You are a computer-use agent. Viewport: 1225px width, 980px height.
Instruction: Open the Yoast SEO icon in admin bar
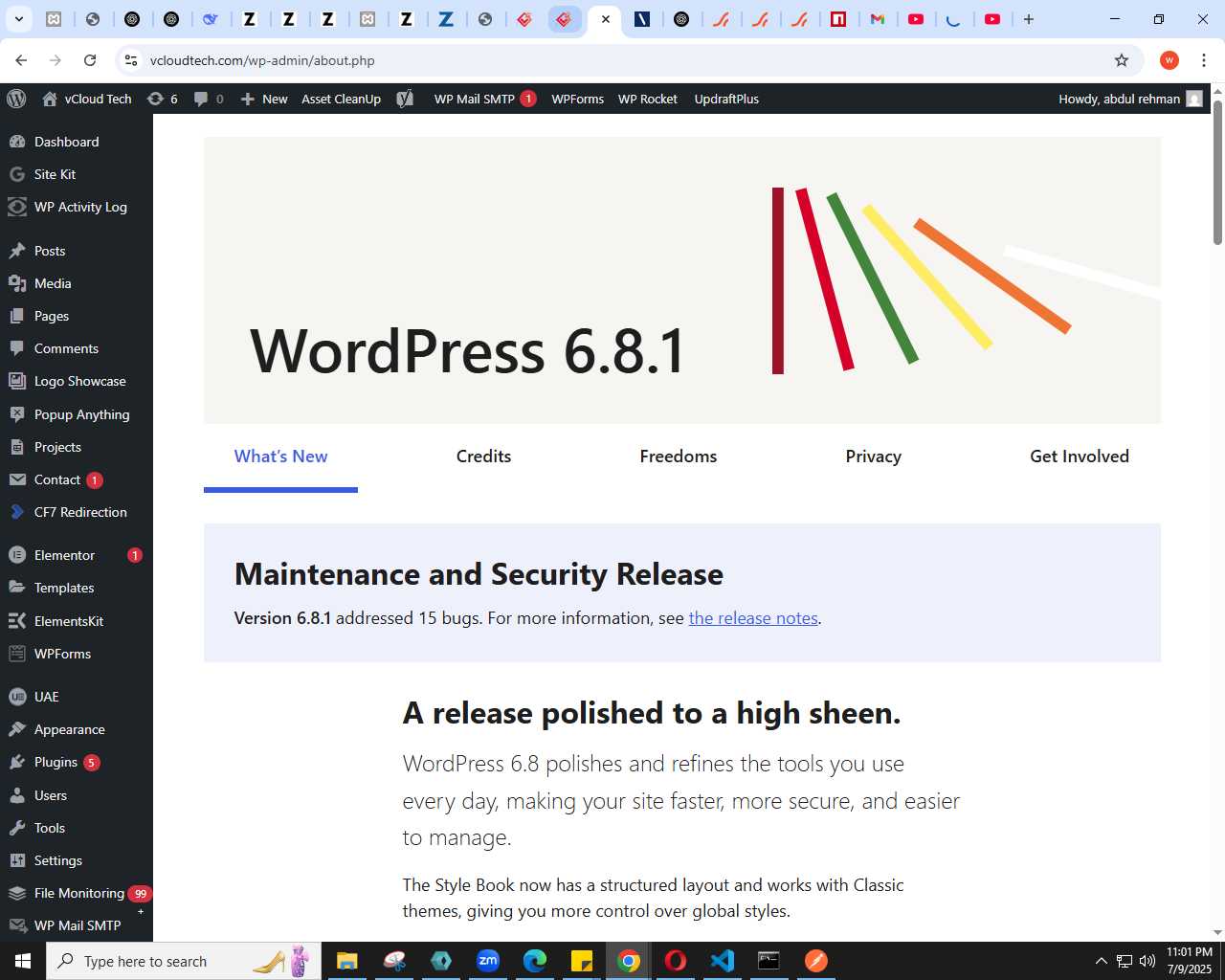(405, 99)
